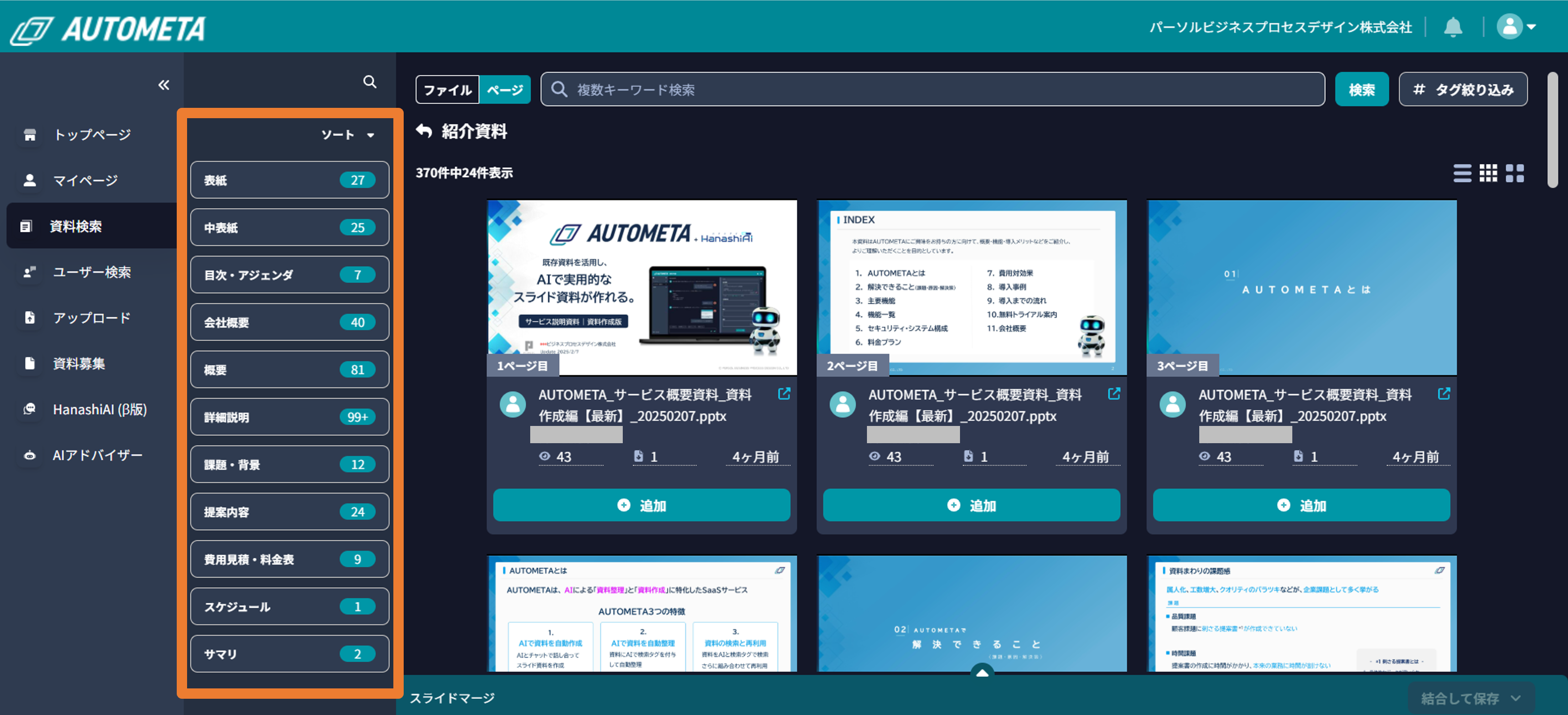
Task: Filter by 目次・アジェンダ tag
Action: coord(290,275)
